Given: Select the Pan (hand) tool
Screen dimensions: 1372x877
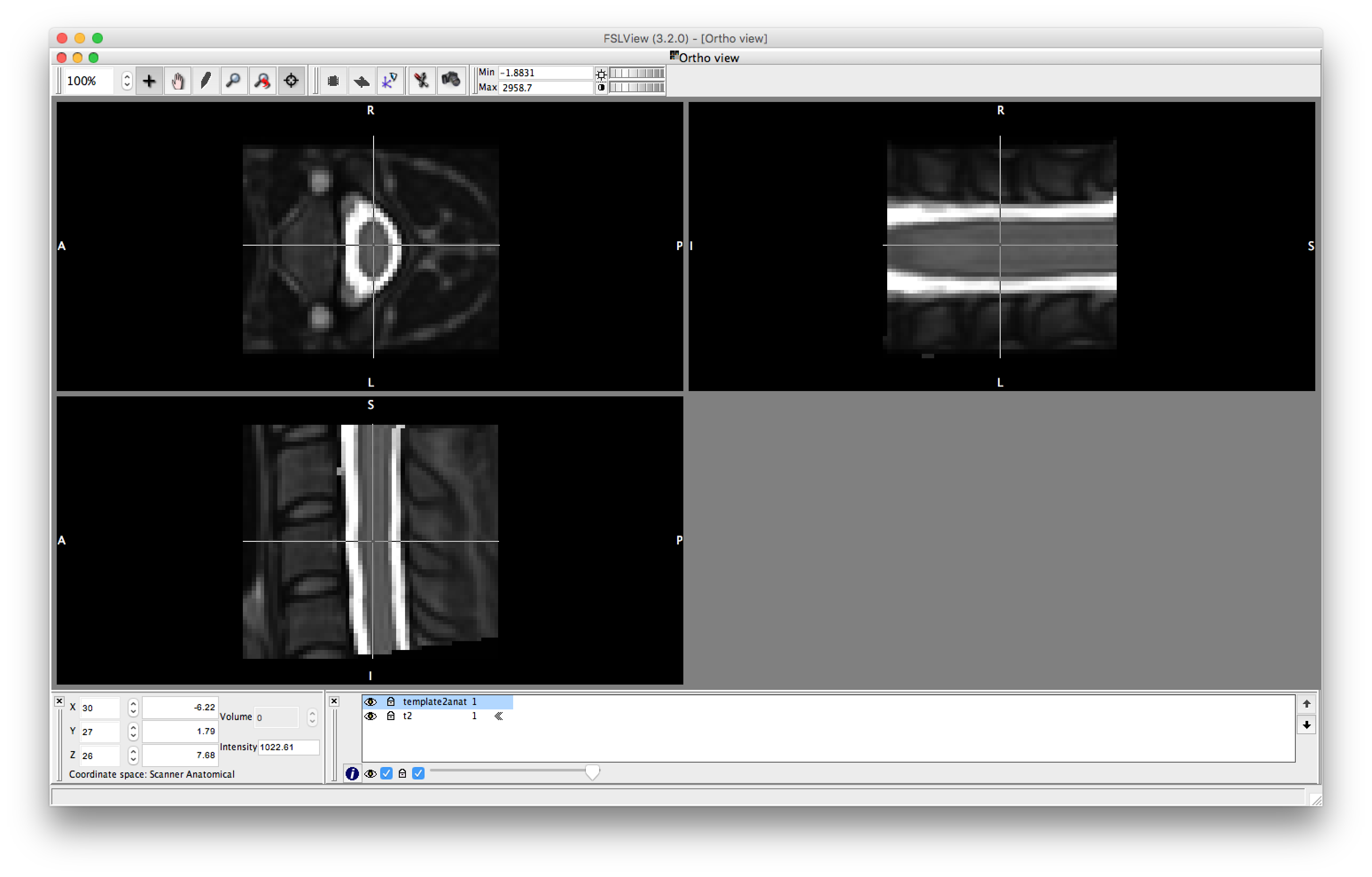Looking at the screenshot, I should pyautogui.click(x=177, y=80).
